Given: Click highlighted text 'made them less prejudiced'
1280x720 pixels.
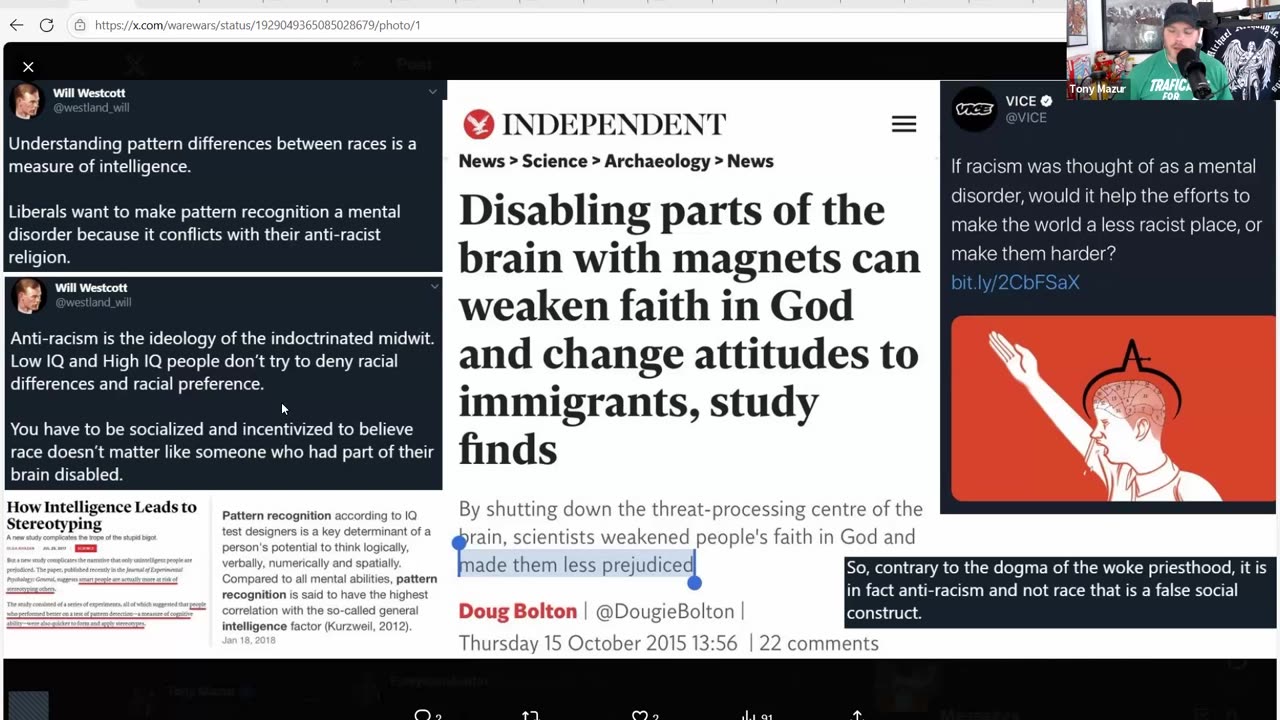Looking at the screenshot, I should click(x=576, y=565).
